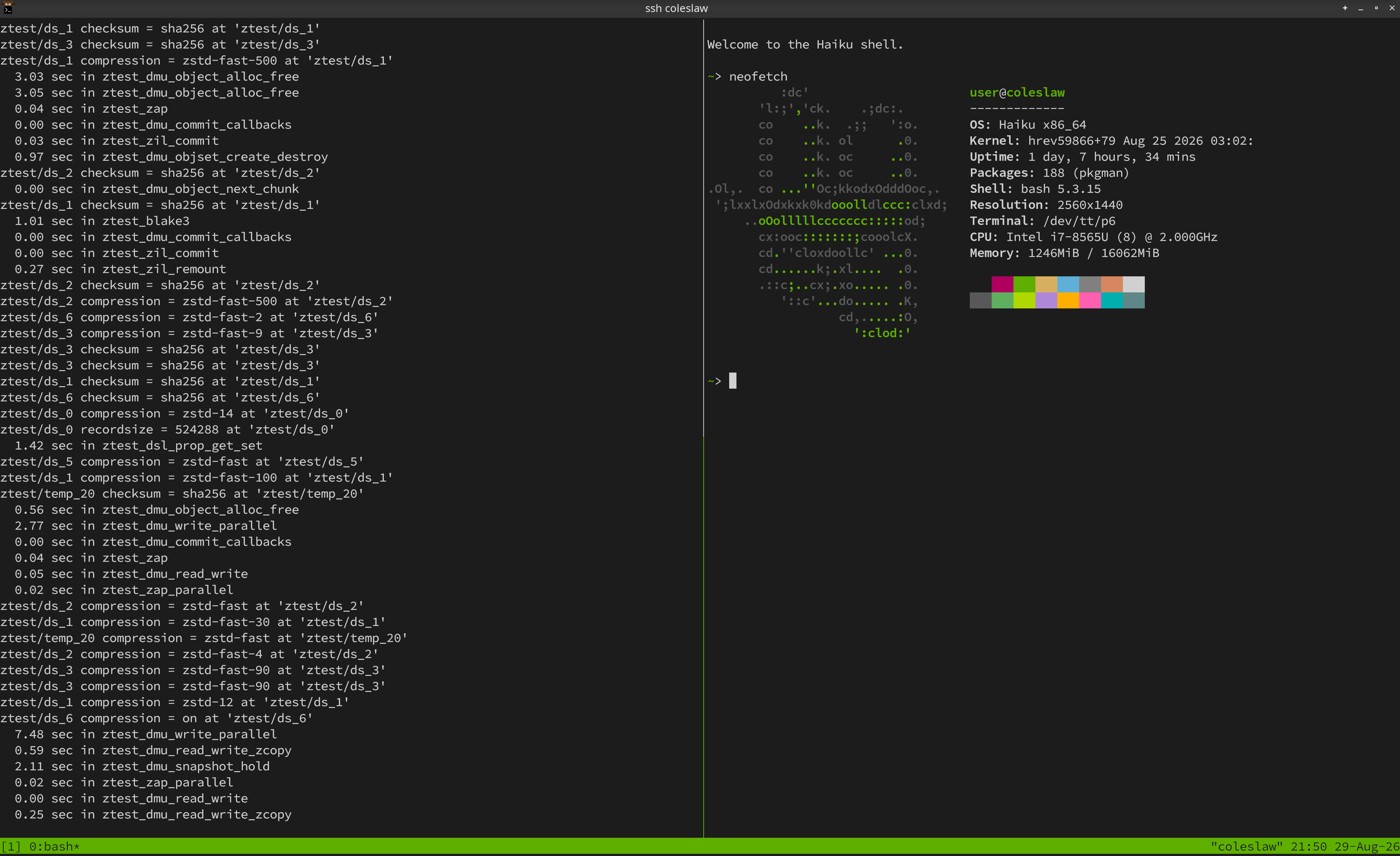
Task: Click the tmux session label '[1]'
Action: click(11, 846)
